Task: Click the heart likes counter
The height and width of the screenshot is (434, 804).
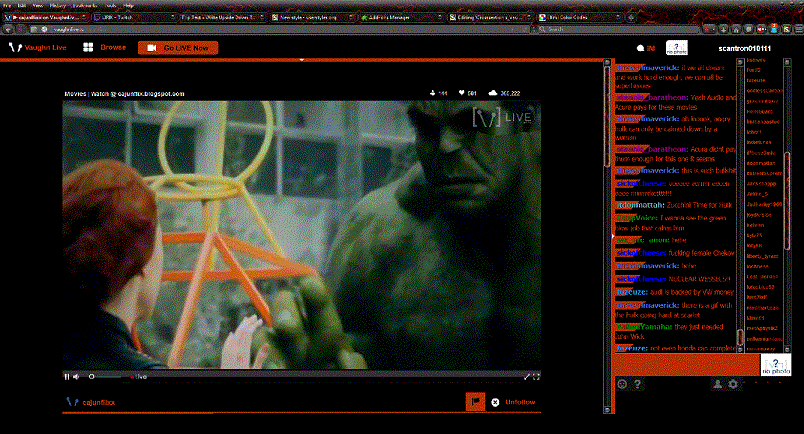Action: click(467, 93)
